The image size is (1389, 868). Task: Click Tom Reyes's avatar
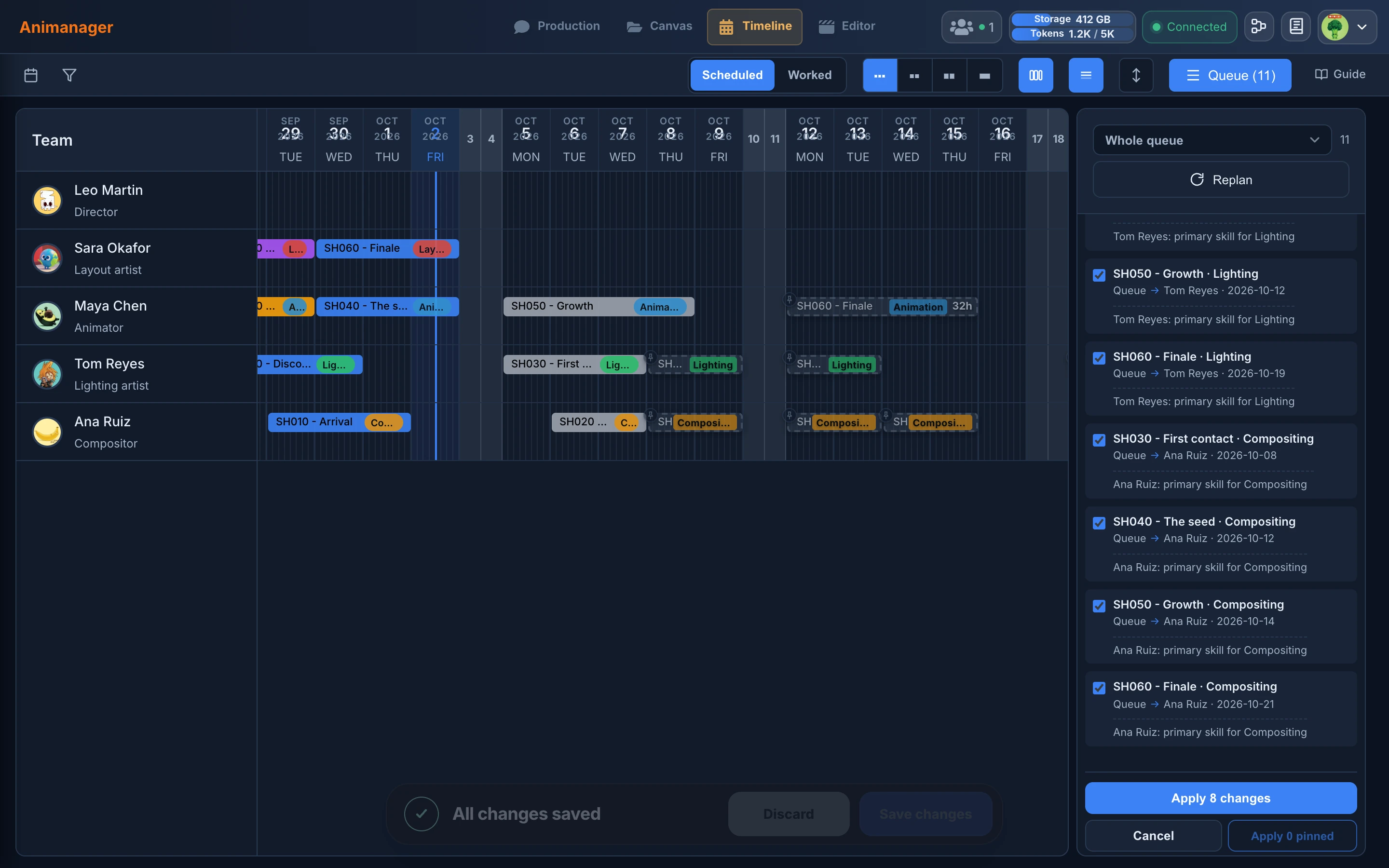(x=47, y=374)
